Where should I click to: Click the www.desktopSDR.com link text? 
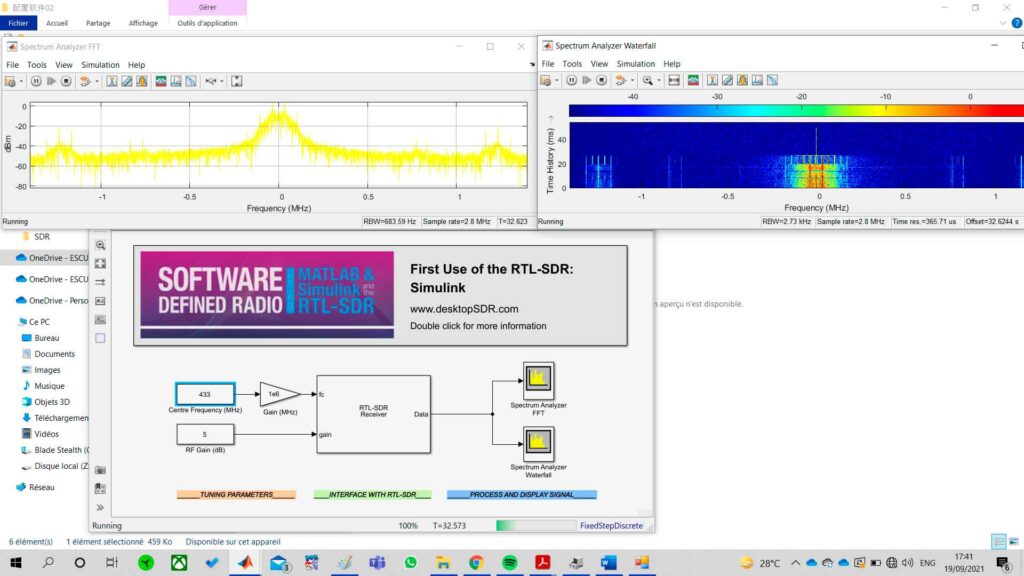(x=464, y=309)
